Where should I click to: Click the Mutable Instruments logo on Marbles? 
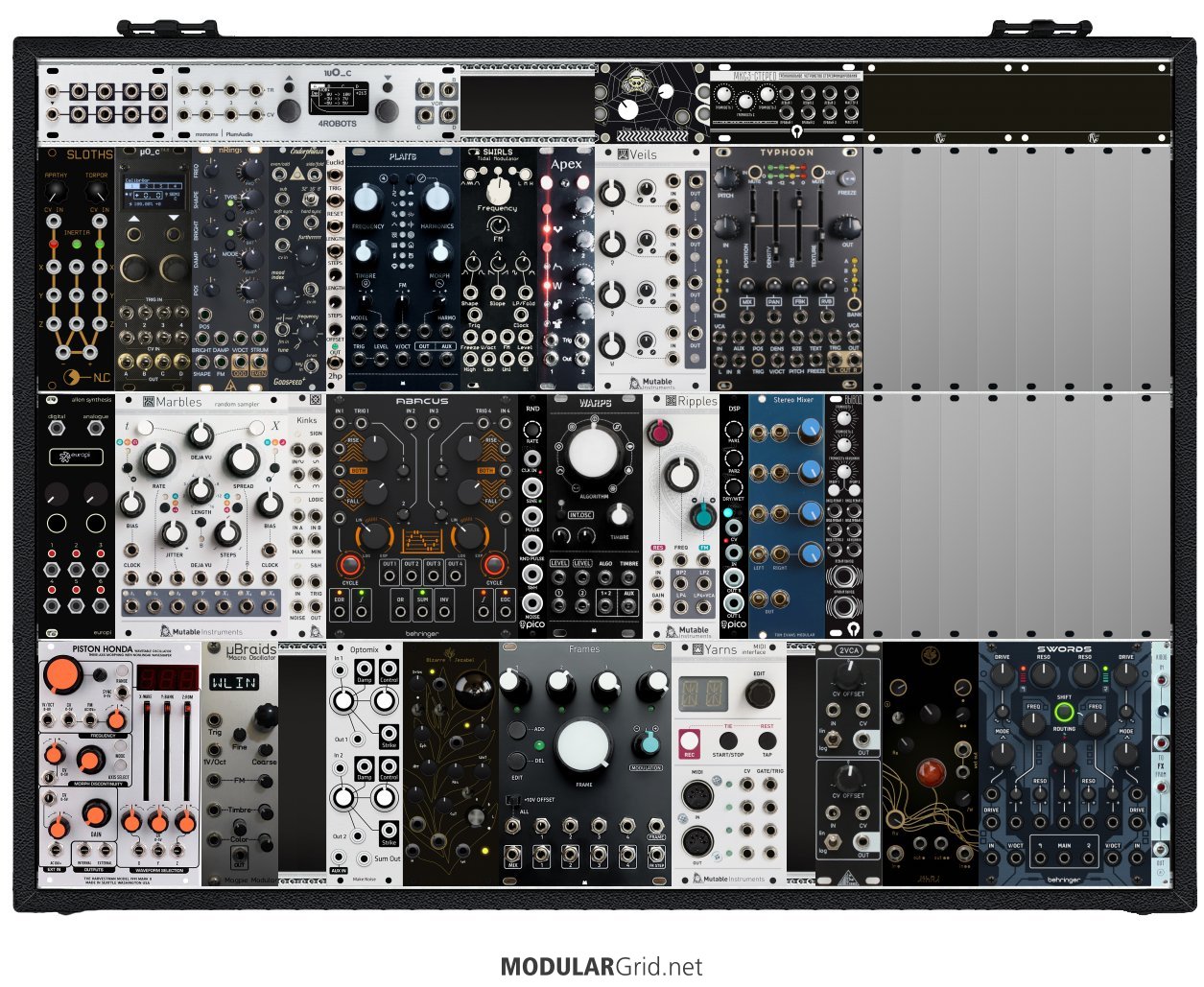pyautogui.click(x=201, y=631)
